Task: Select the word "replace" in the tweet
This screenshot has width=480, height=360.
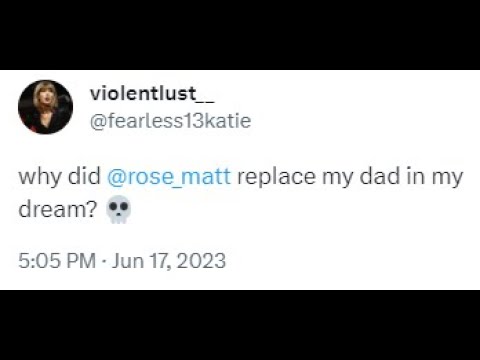Action: pyautogui.click(x=276, y=177)
